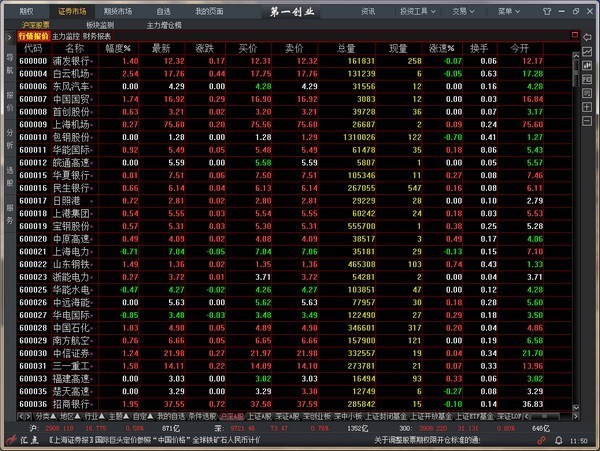Open the line chart view icon

point(587,52)
